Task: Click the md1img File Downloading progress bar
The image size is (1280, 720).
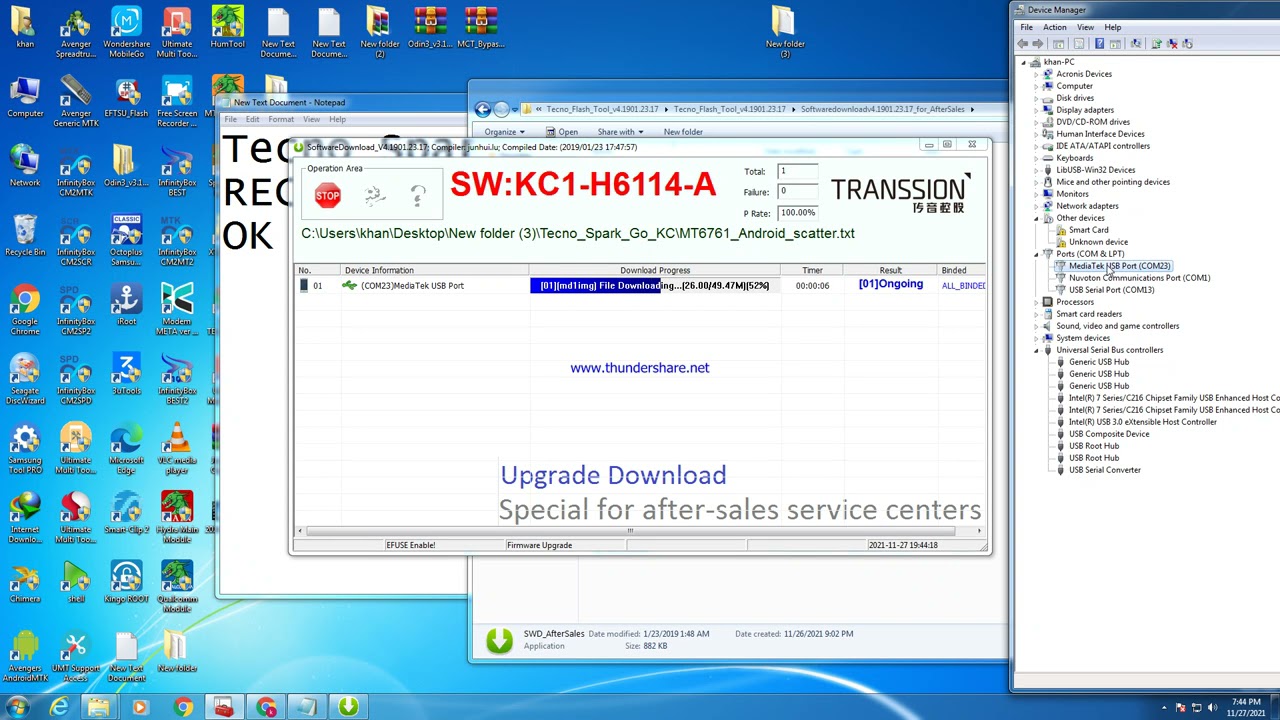Action: click(655, 286)
